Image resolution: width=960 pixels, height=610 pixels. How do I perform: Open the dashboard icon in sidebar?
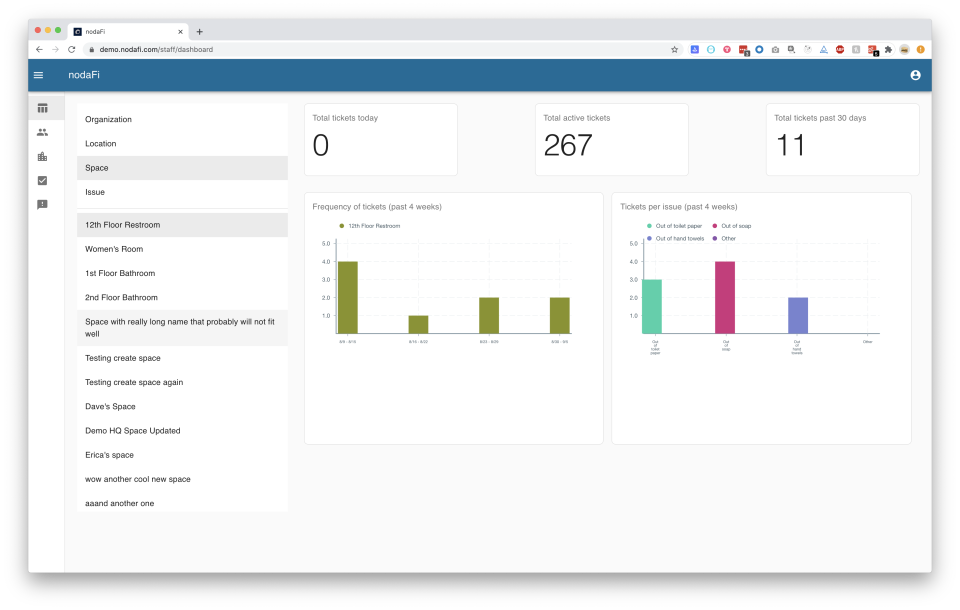click(x=42, y=108)
